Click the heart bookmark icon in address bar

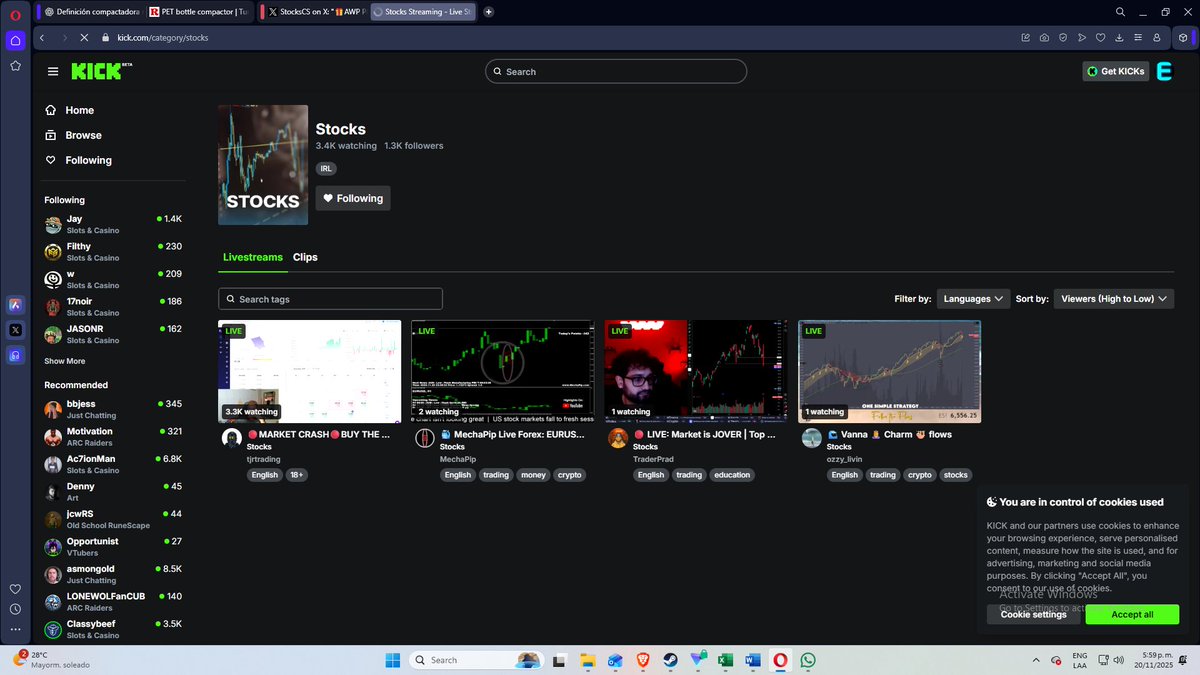(1100, 38)
